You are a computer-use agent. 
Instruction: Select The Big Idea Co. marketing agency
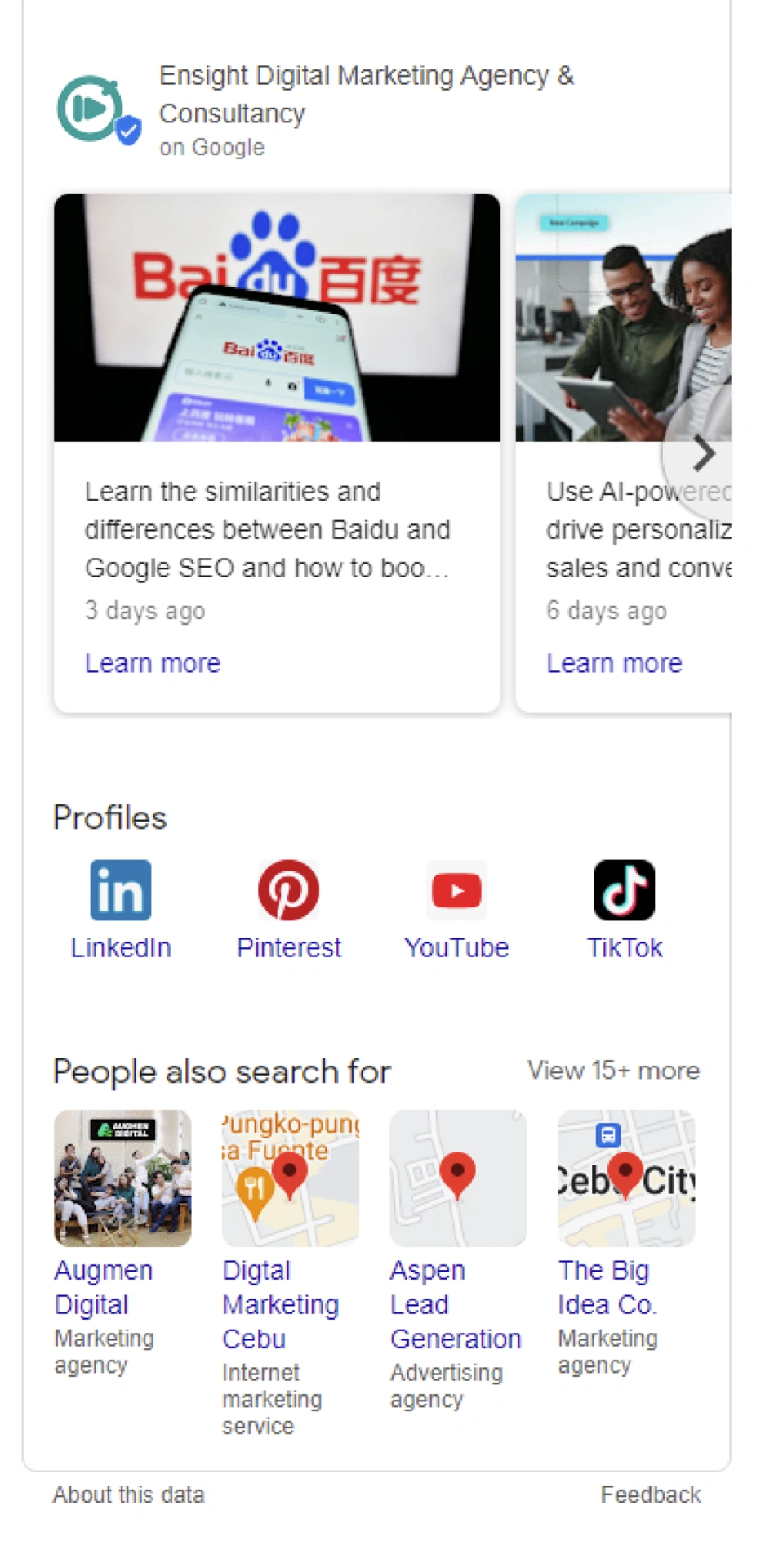tap(606, 1286)
